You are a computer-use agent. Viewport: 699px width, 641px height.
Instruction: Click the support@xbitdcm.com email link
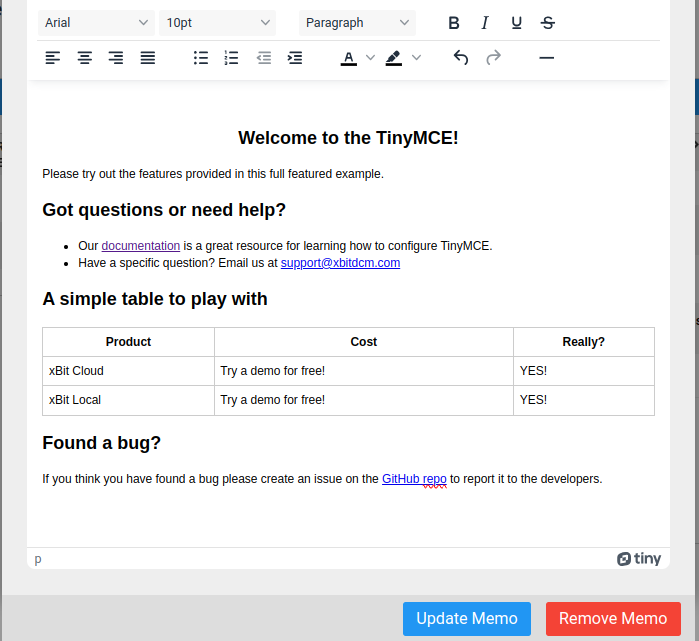(340, 263)
